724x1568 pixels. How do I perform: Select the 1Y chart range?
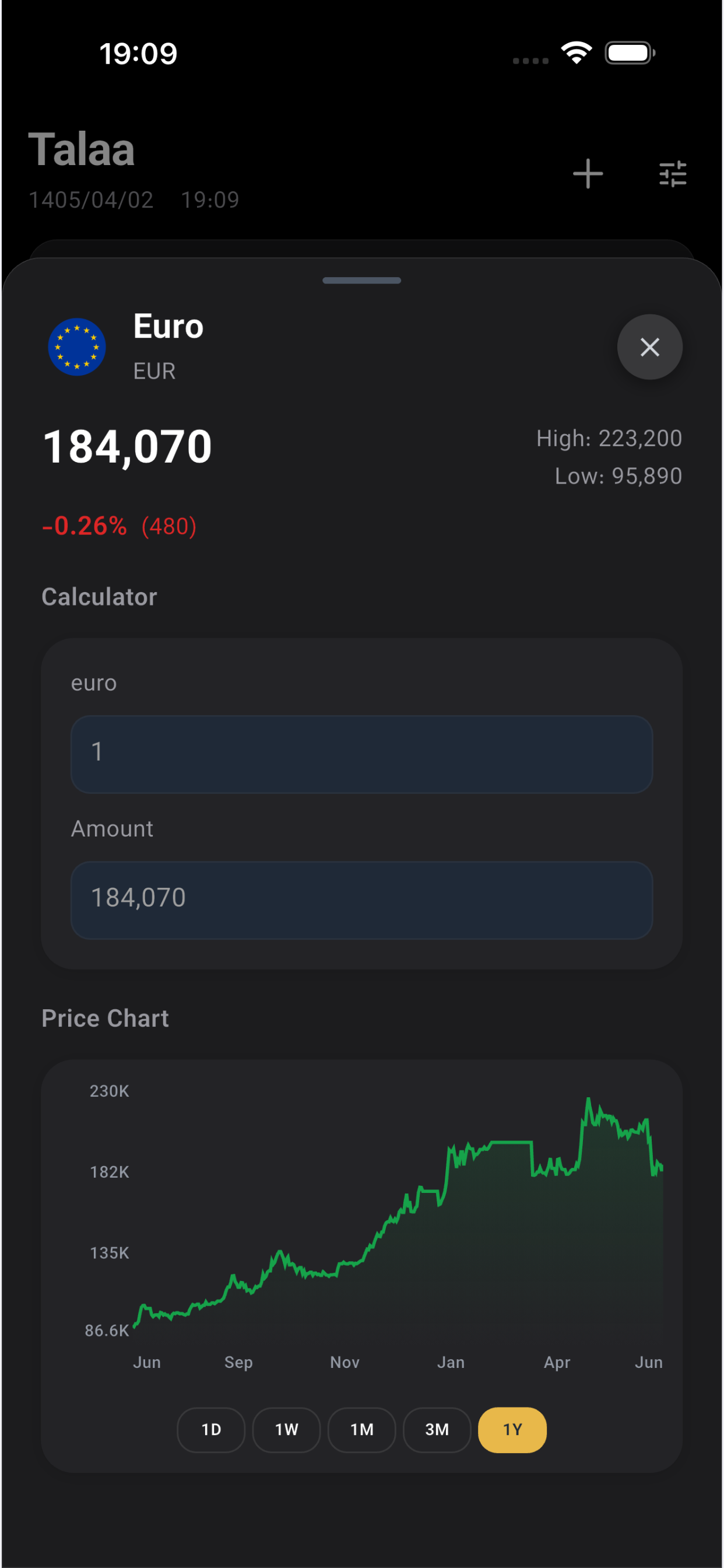512,1430
